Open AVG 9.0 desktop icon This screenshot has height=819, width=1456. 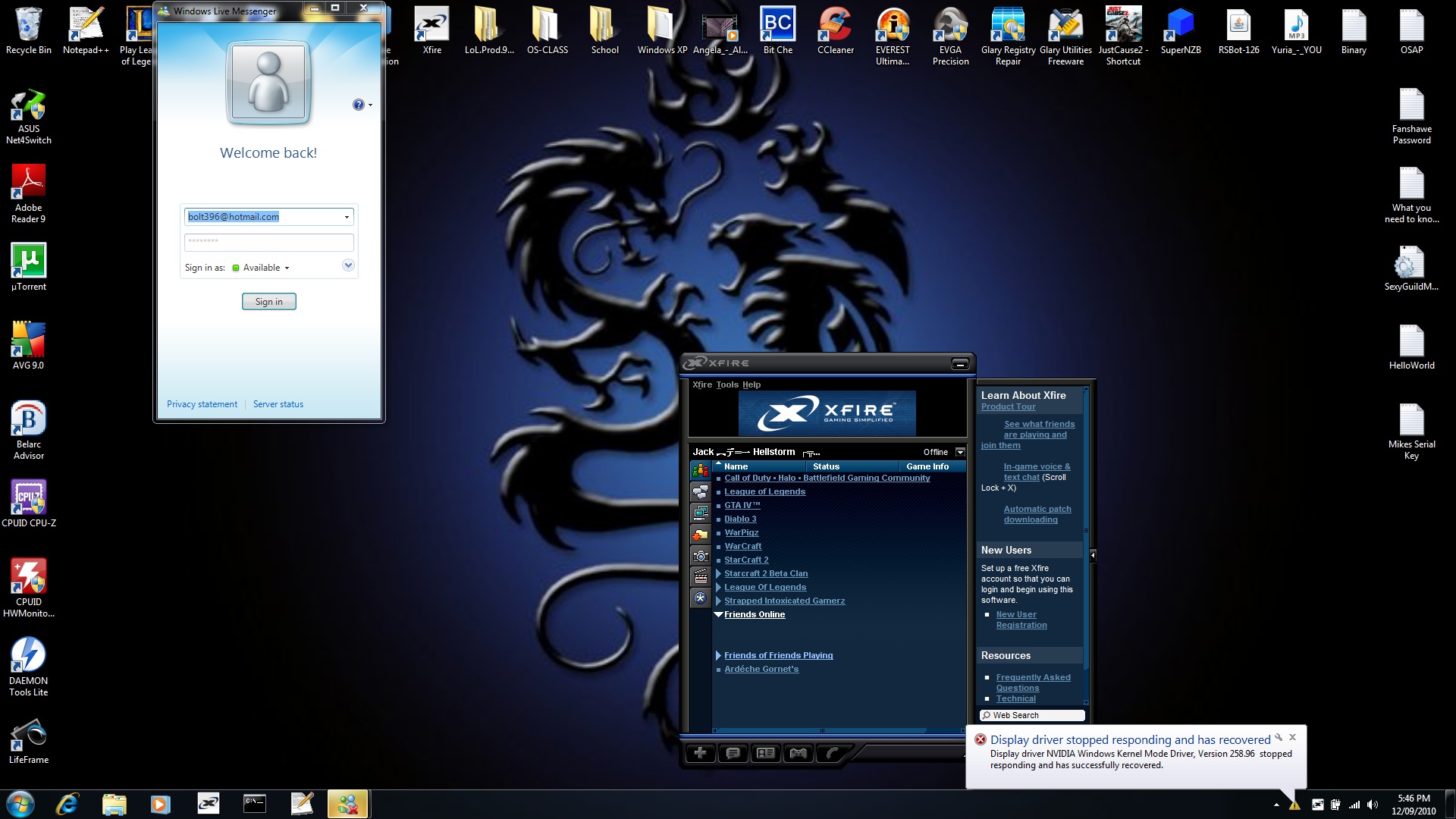[x=28, y=347]
